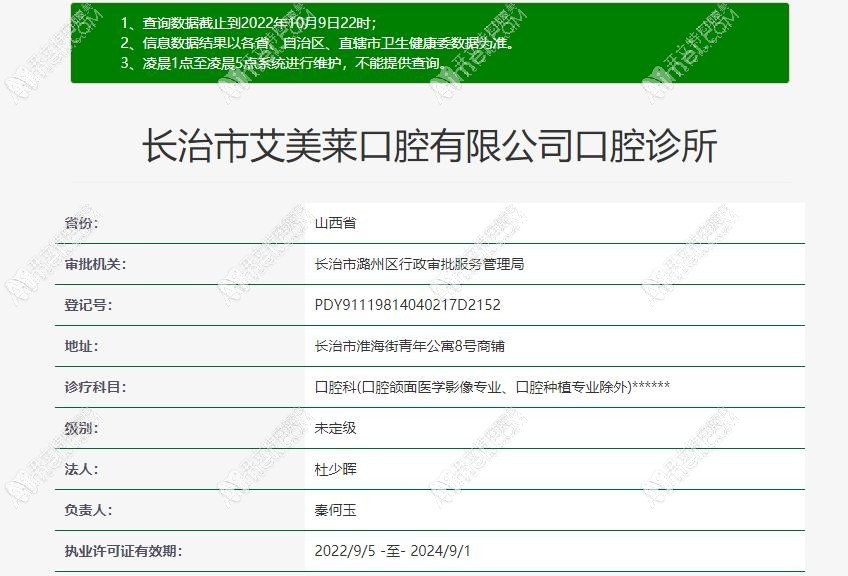Click the notice line about 卫生健康委数据为准
Image resolution: width=848 pixels, height=576 pixels.
coord(317,43)
